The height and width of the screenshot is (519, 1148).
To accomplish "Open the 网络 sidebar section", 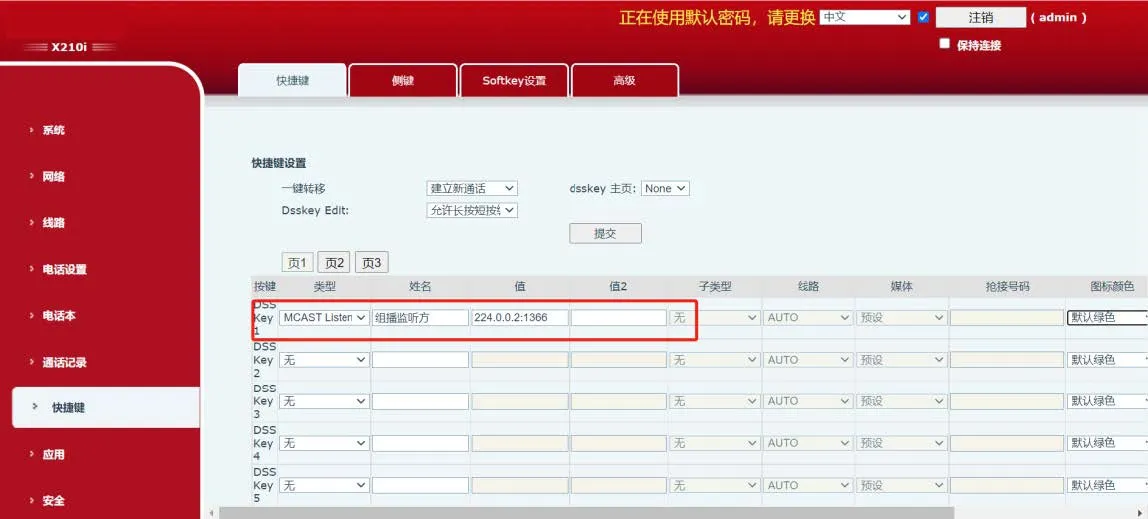I will click(53, 176).
